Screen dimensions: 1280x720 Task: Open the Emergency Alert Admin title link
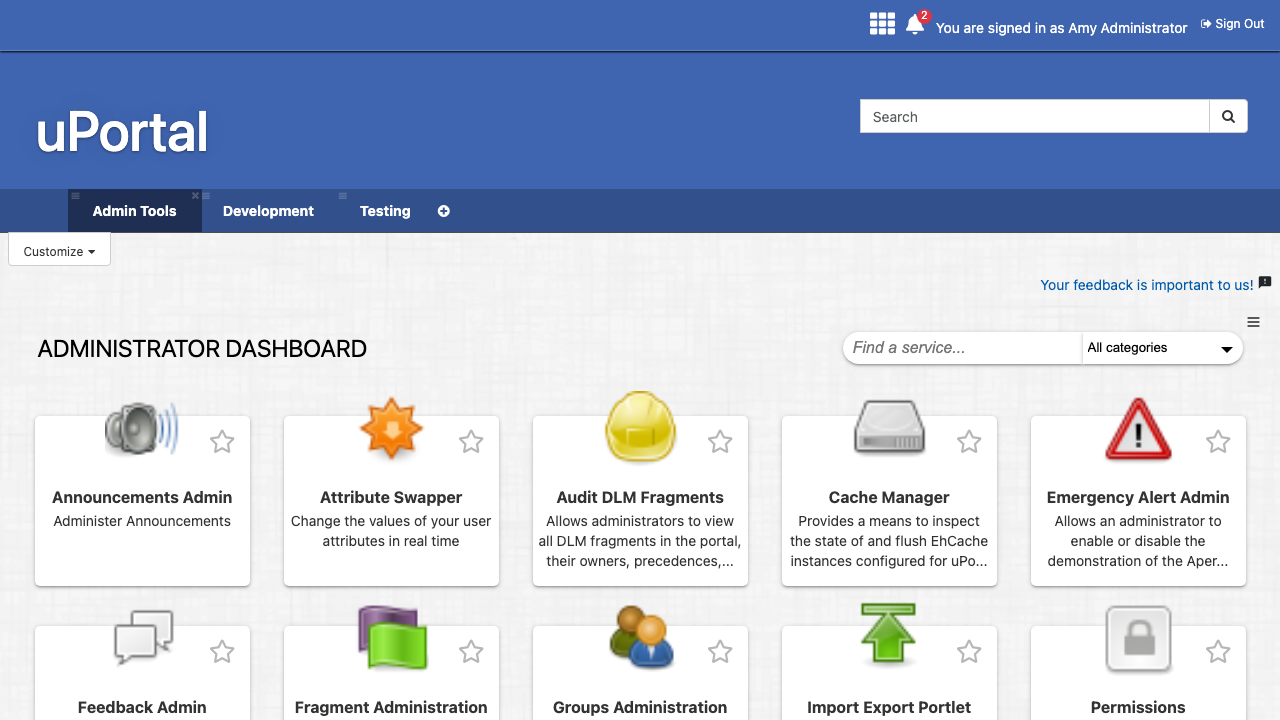pos(1138,497)
